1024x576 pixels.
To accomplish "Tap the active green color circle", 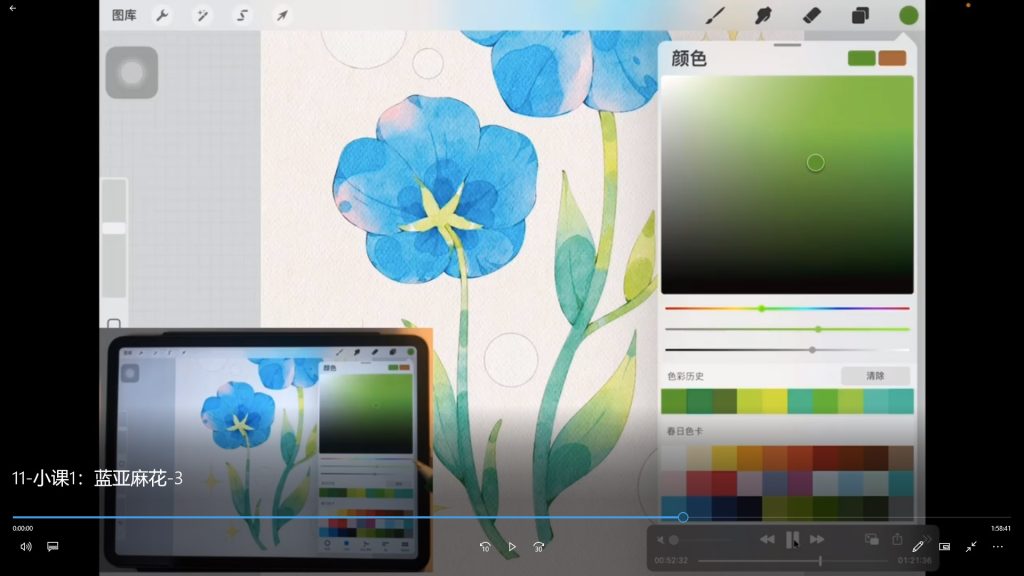I will click(x=908, y=15).
